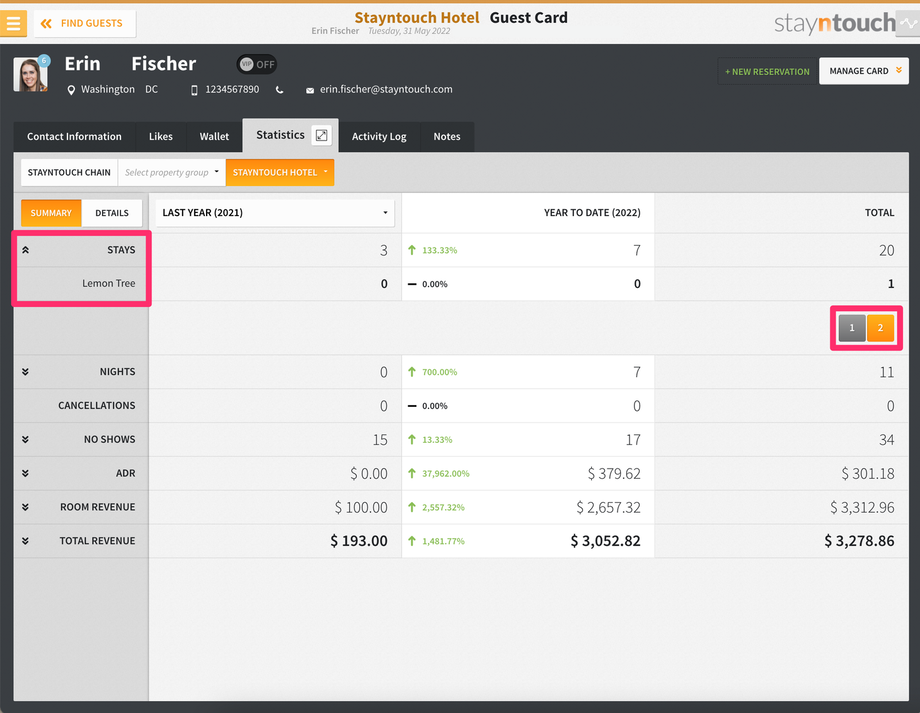Switch to Details view
920x713 pixels.
point(112,213)
